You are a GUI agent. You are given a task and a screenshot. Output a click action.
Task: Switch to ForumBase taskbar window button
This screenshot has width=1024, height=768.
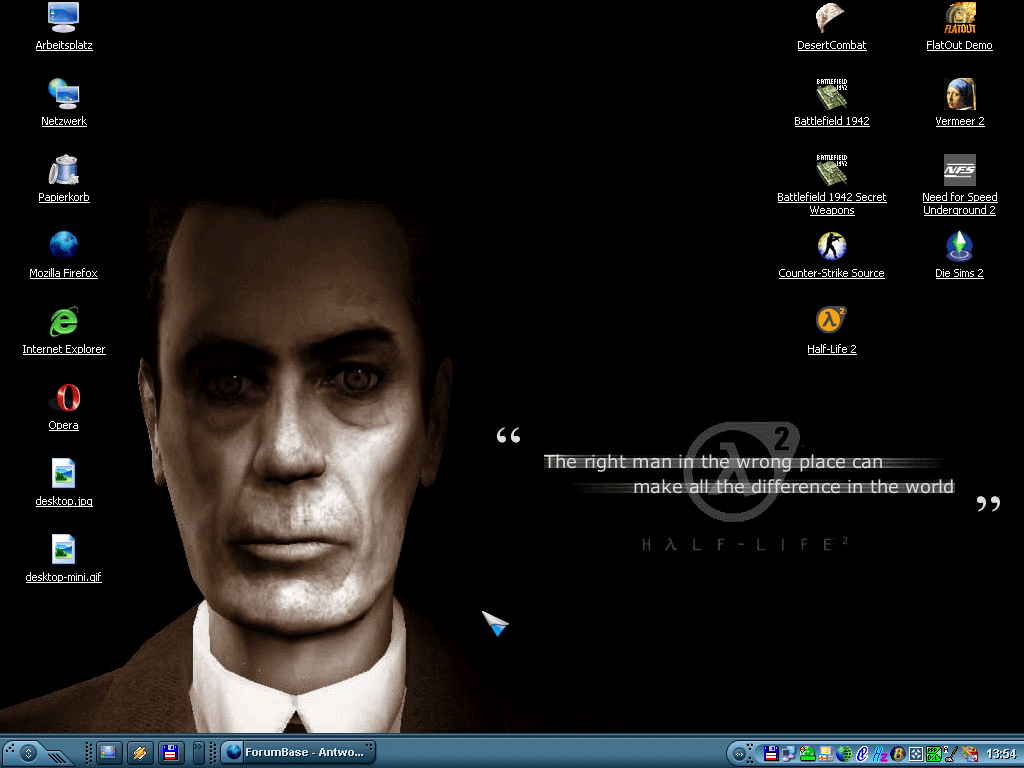(x=298, y=753)
